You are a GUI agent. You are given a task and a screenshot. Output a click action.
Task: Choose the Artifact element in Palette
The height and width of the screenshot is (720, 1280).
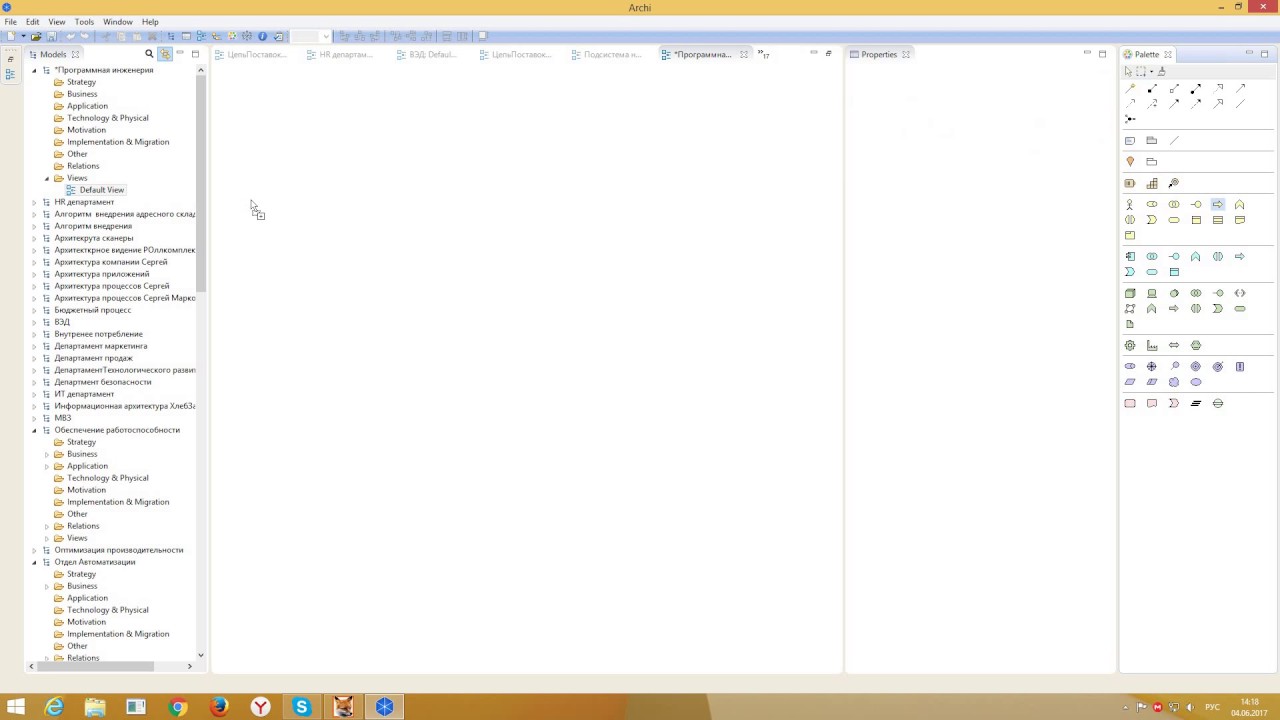coord(1130,324)
